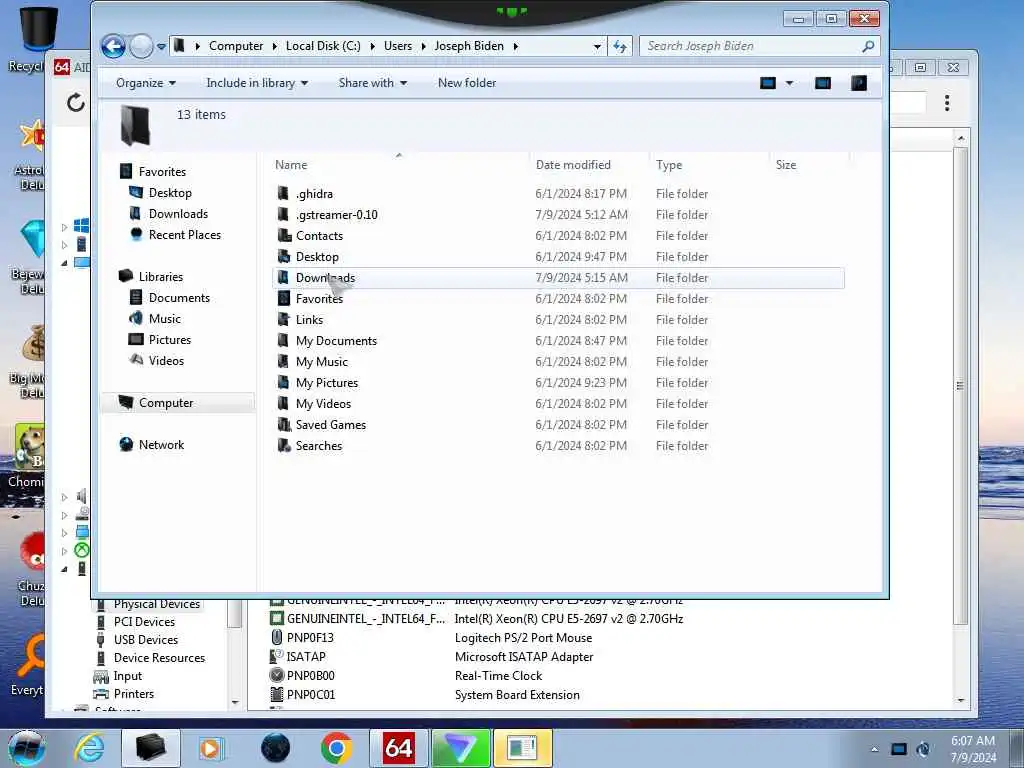Viewport: 1024px width, 768px height.
Task: Sort by Date modified column header
Action: coord(573,165)
